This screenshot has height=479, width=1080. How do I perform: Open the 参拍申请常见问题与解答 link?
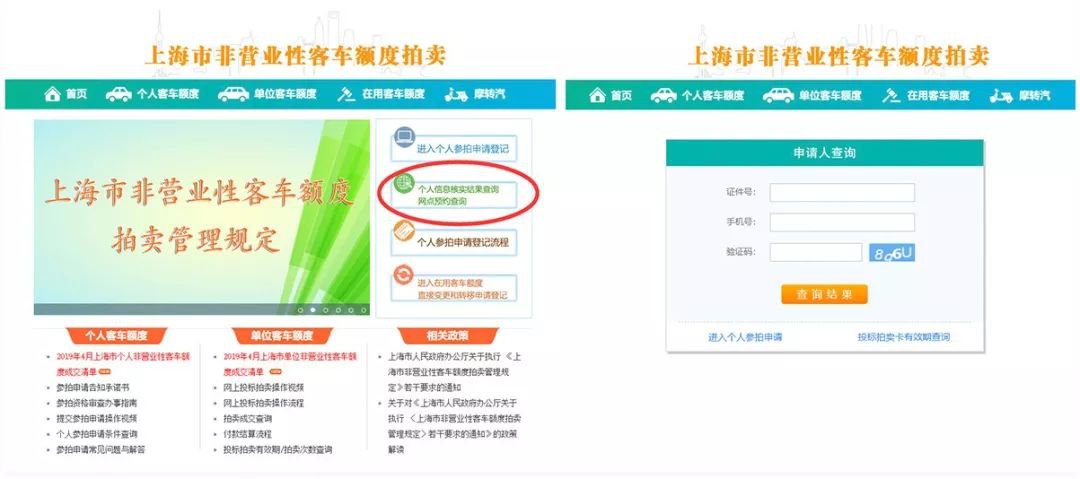point(101,450)
